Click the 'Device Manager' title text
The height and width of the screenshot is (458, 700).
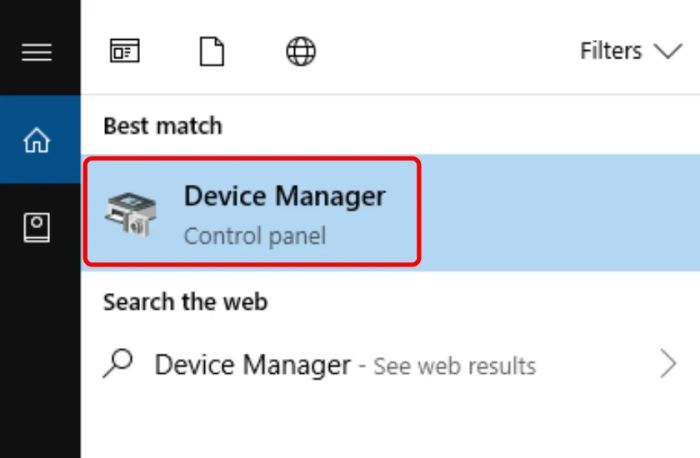[285, 196]
